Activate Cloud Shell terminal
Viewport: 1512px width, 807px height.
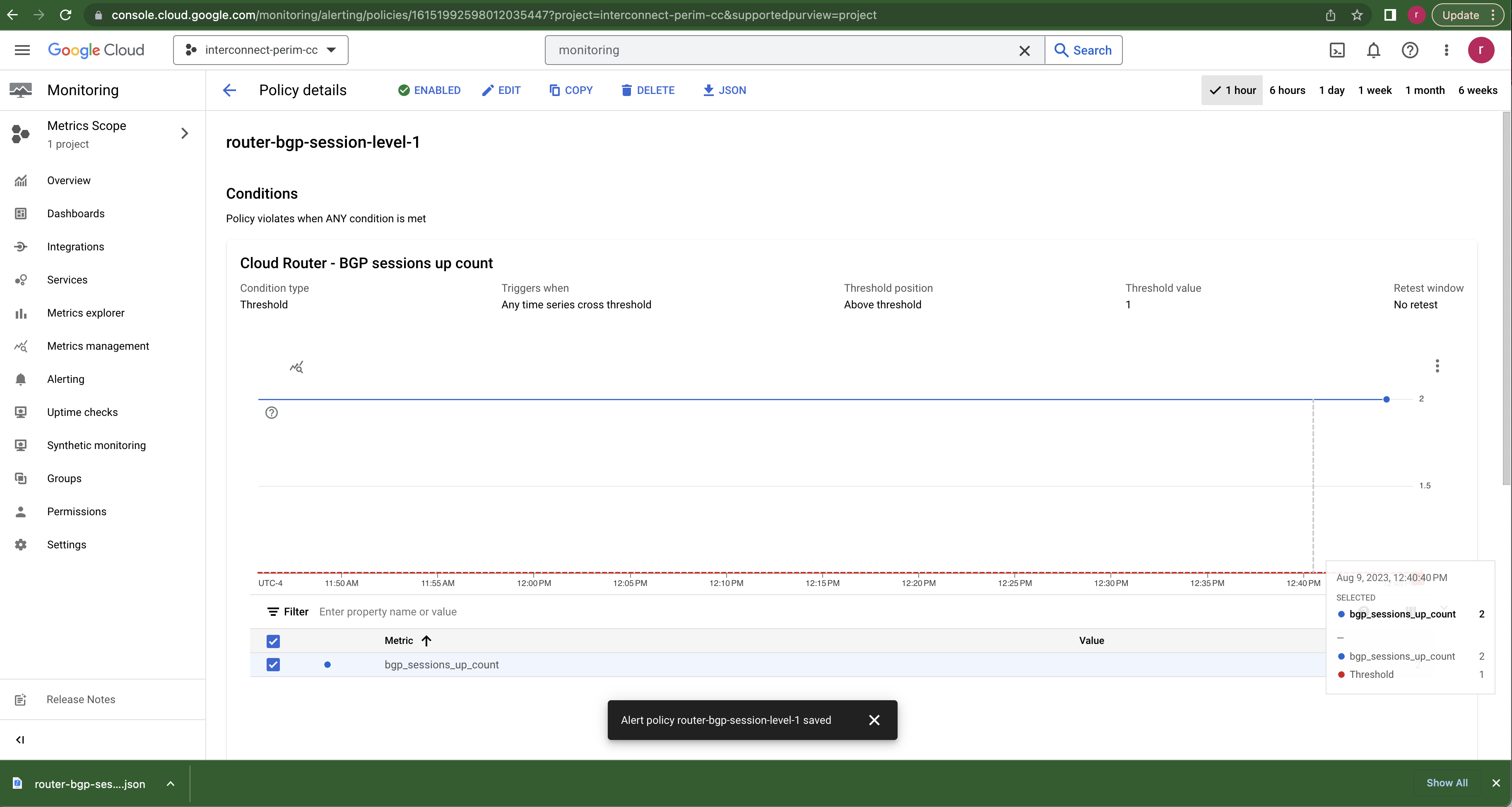click(x=1337, y=50)
